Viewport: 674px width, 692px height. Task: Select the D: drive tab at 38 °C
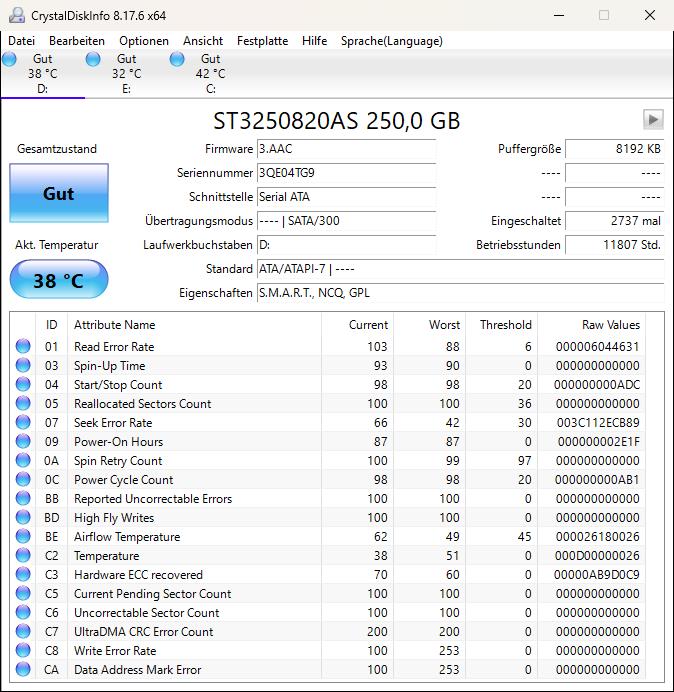click(43, 74)
